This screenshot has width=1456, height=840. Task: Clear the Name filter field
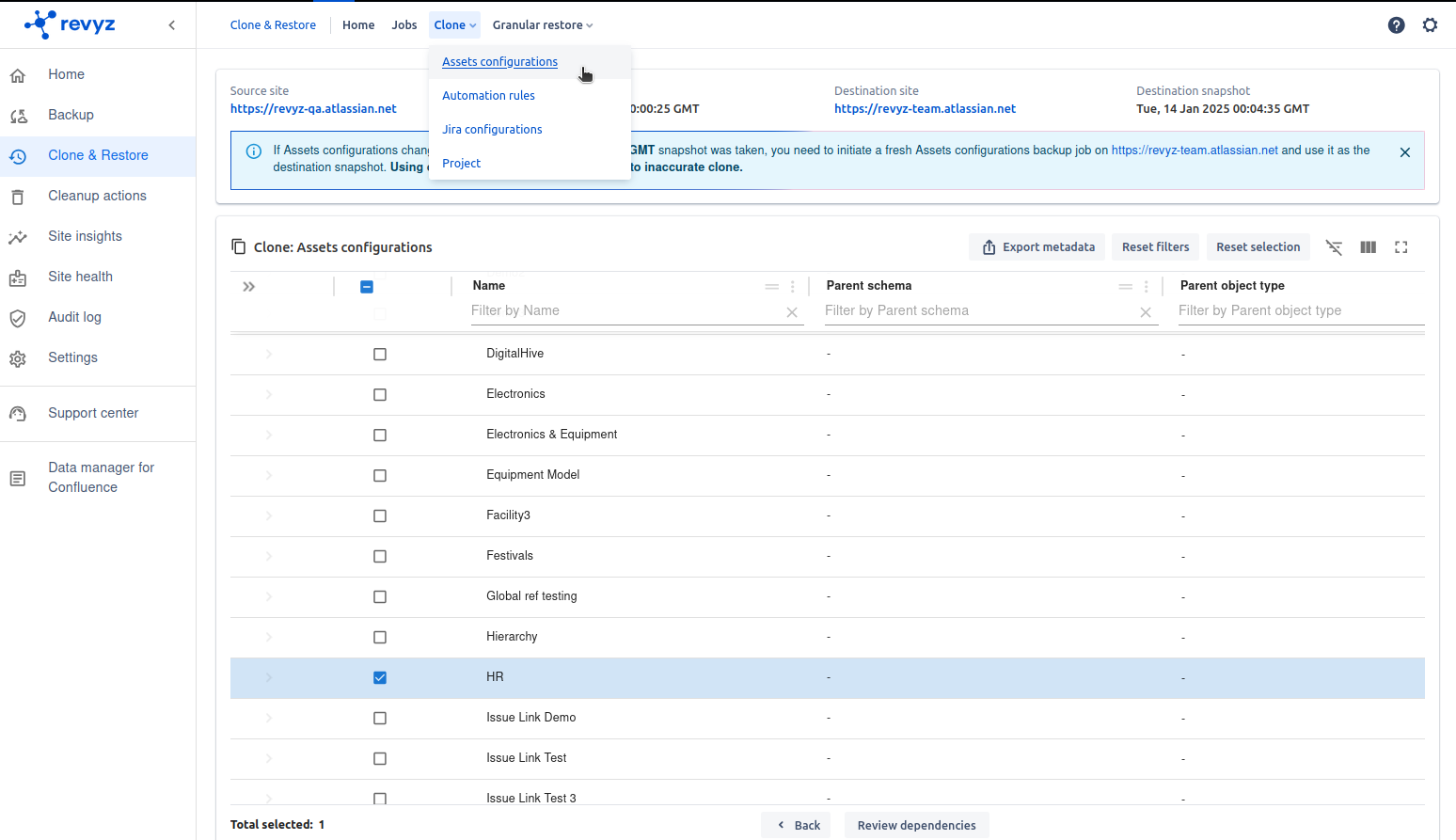[x=792, y=312]
